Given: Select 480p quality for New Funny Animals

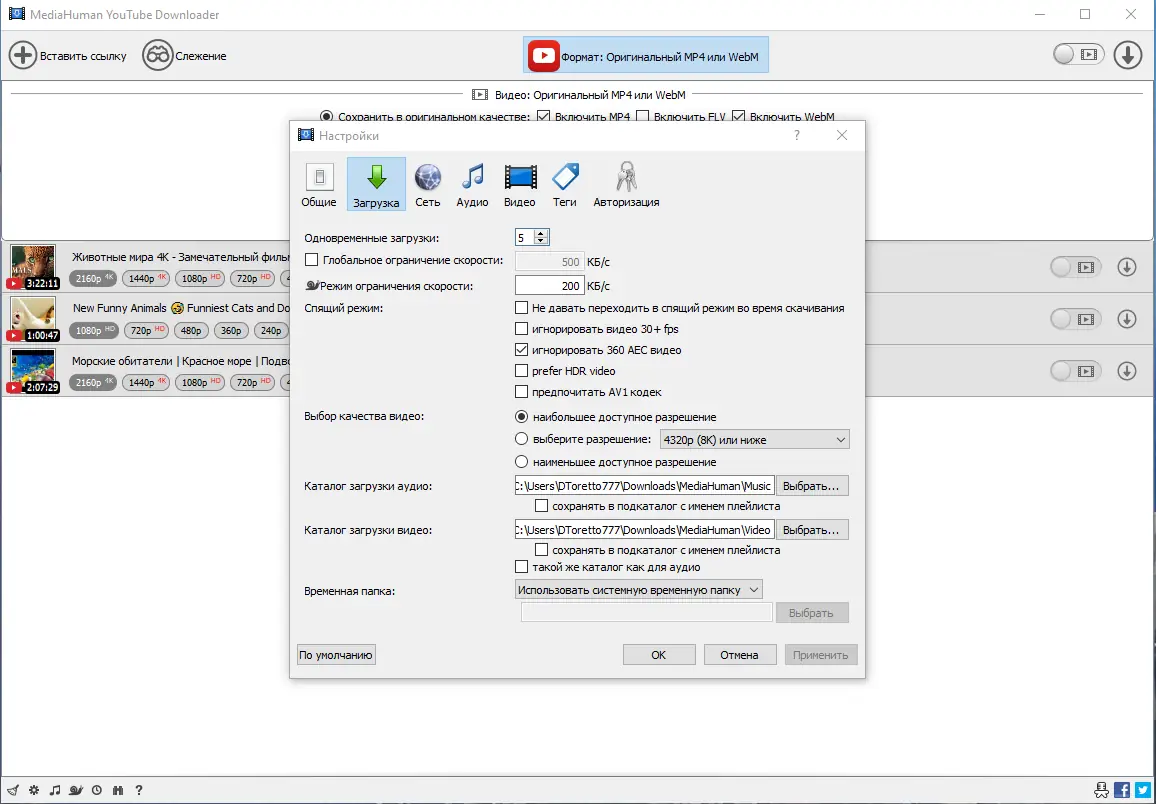Looking at the screenshot, I should click(x=191, y=330).
